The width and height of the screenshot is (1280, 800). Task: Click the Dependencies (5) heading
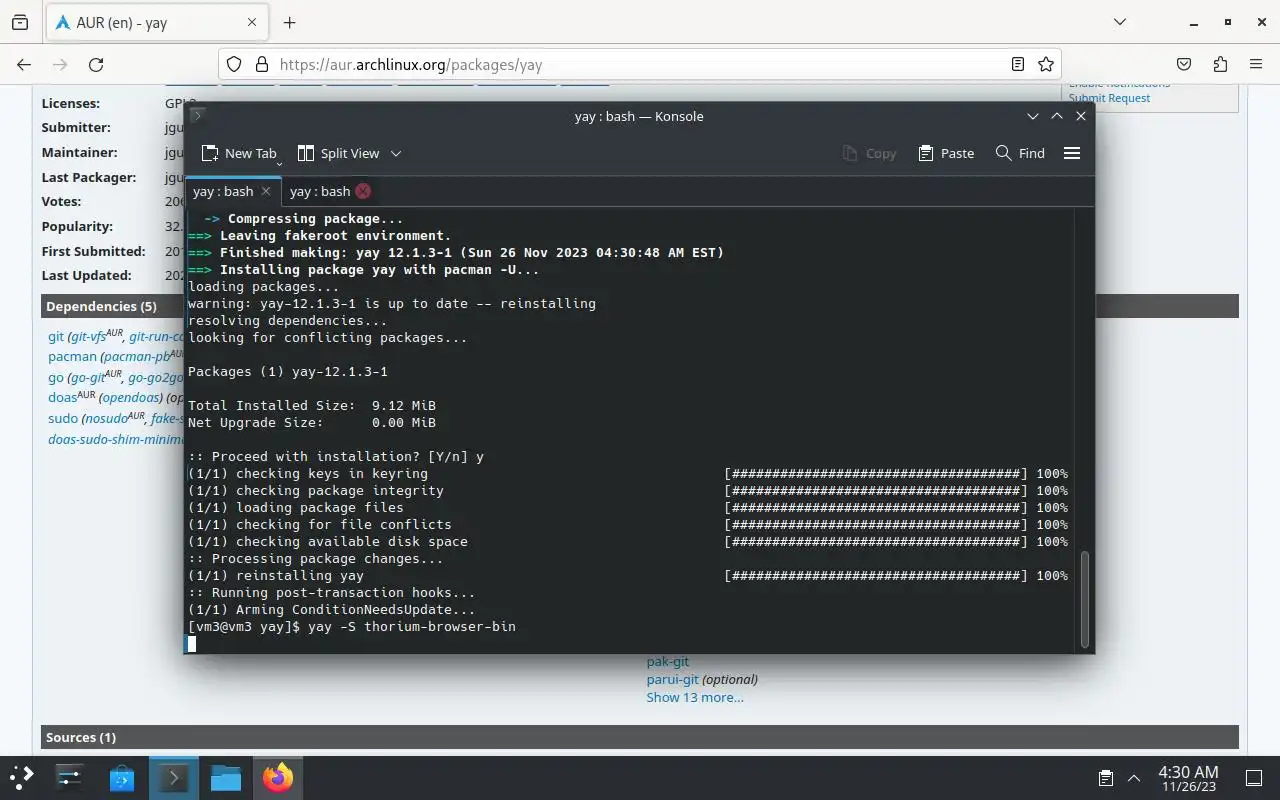point(101,306)
